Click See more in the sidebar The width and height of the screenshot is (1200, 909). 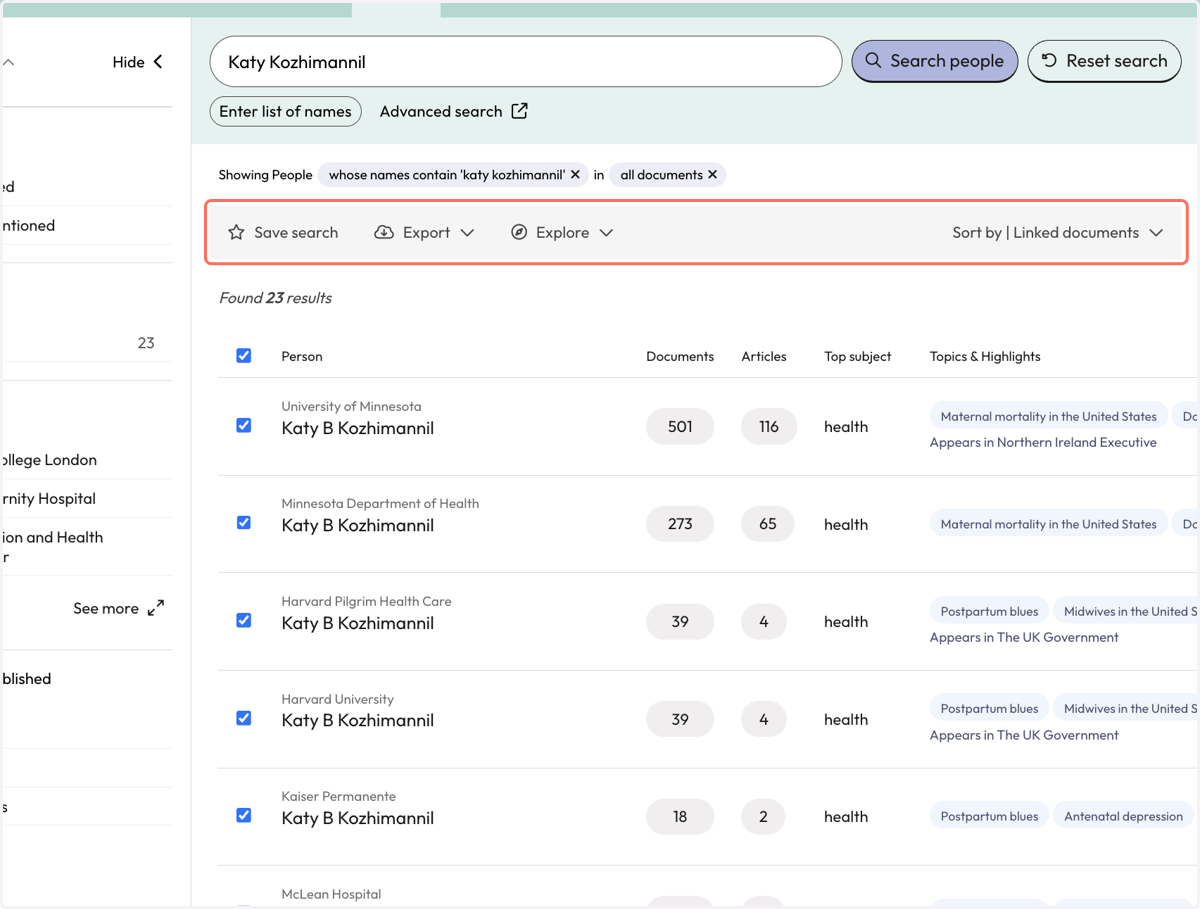tap(106, 608)
